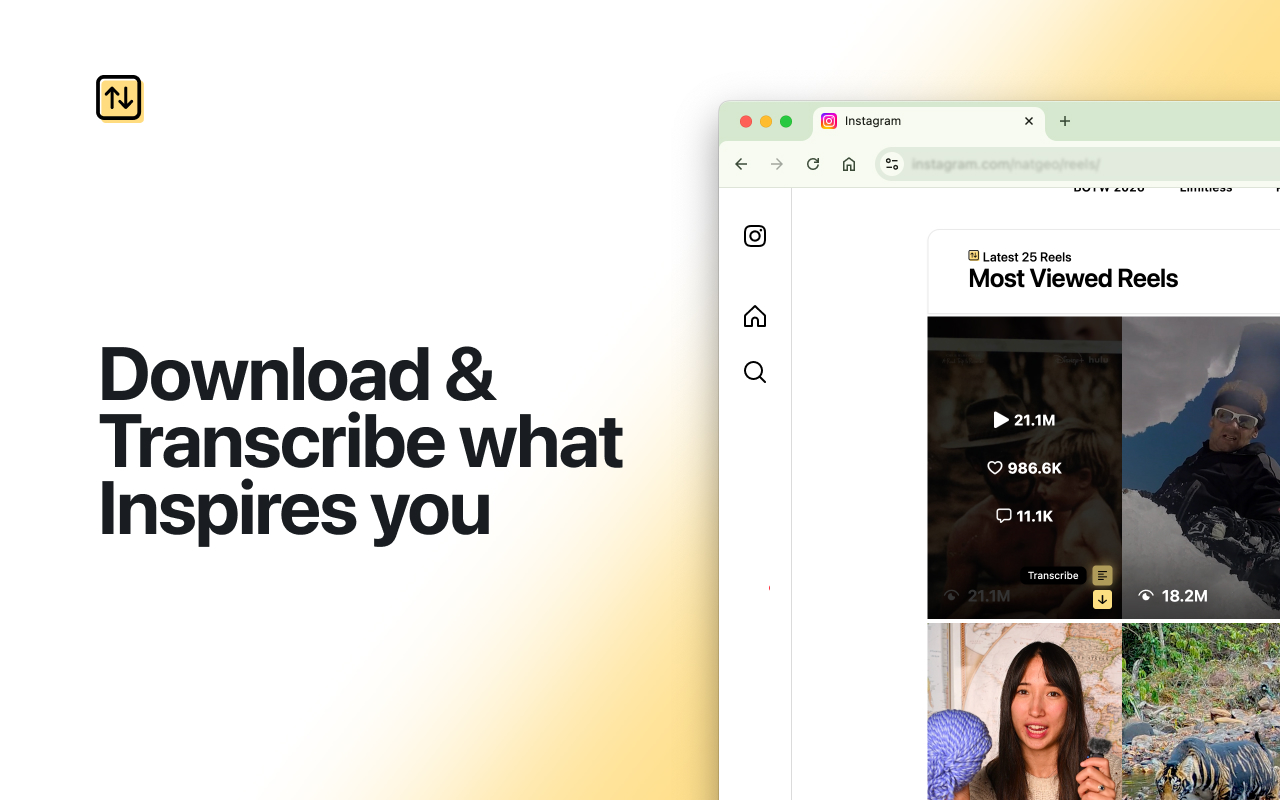
Task: Click the heart icon showing 986.6K likes
Action: click(995, 467)
